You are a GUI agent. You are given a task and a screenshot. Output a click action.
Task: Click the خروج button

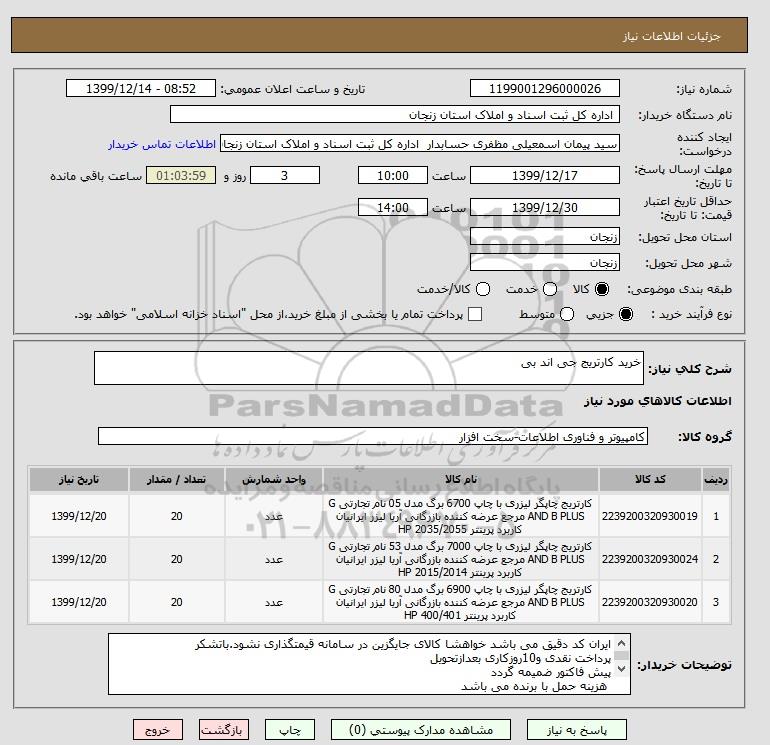pos(158,730)
